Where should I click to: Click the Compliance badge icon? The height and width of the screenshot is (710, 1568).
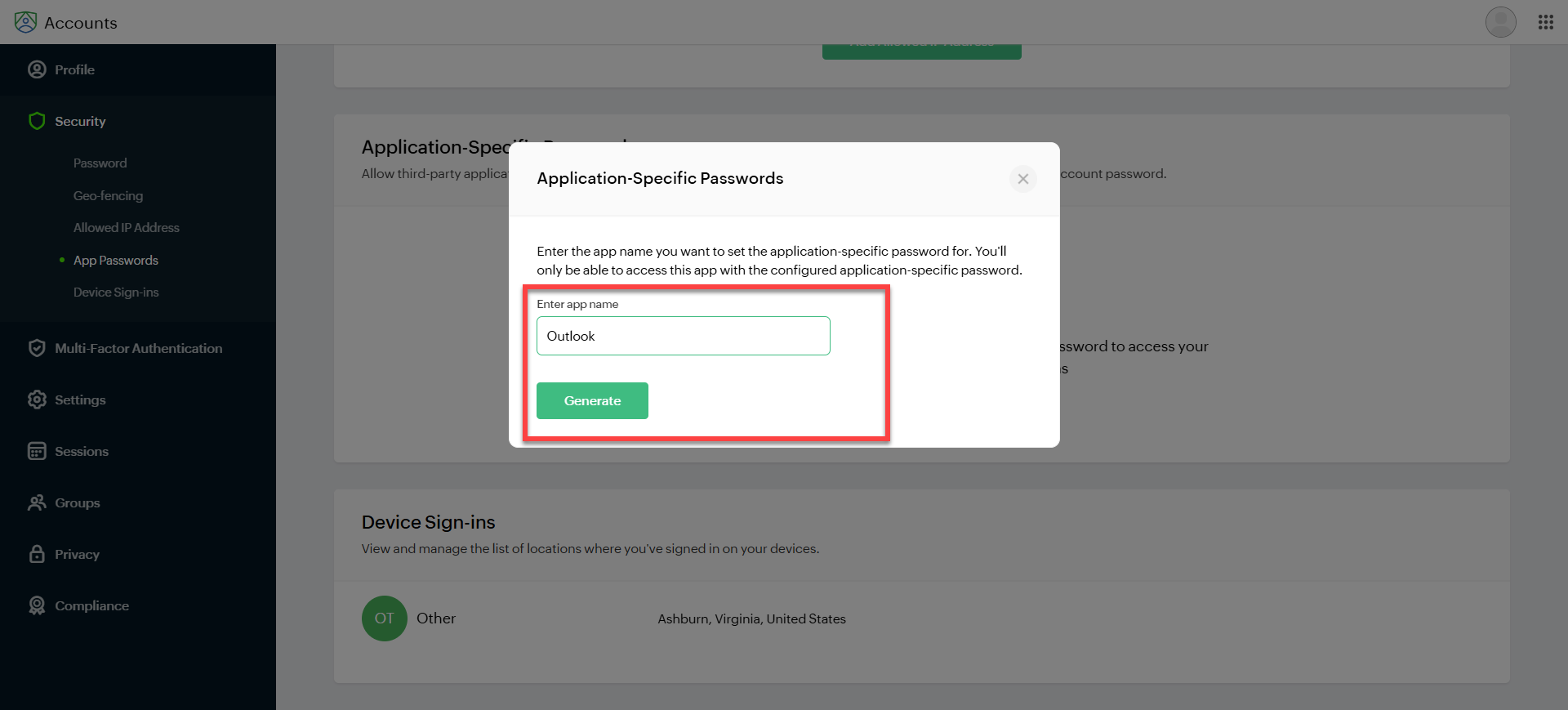(x=37, y=605)
